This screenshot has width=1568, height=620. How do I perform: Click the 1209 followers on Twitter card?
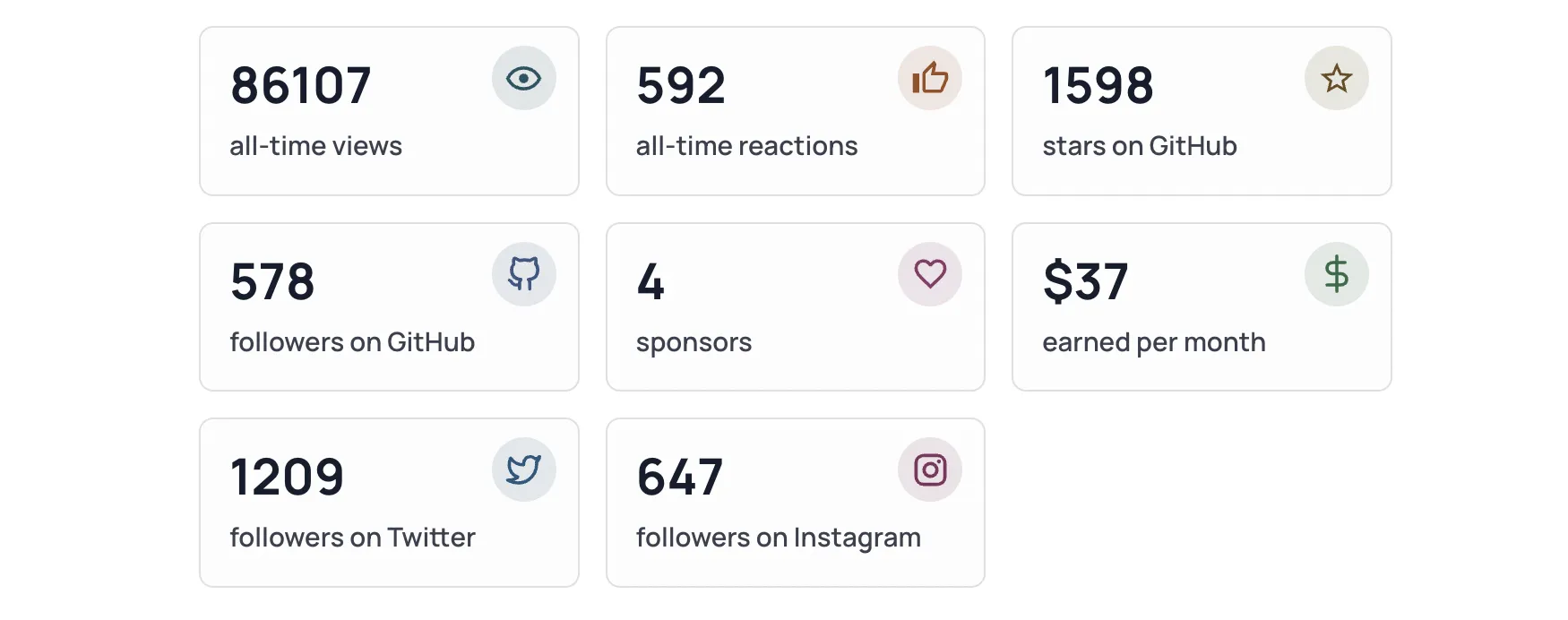389,502
